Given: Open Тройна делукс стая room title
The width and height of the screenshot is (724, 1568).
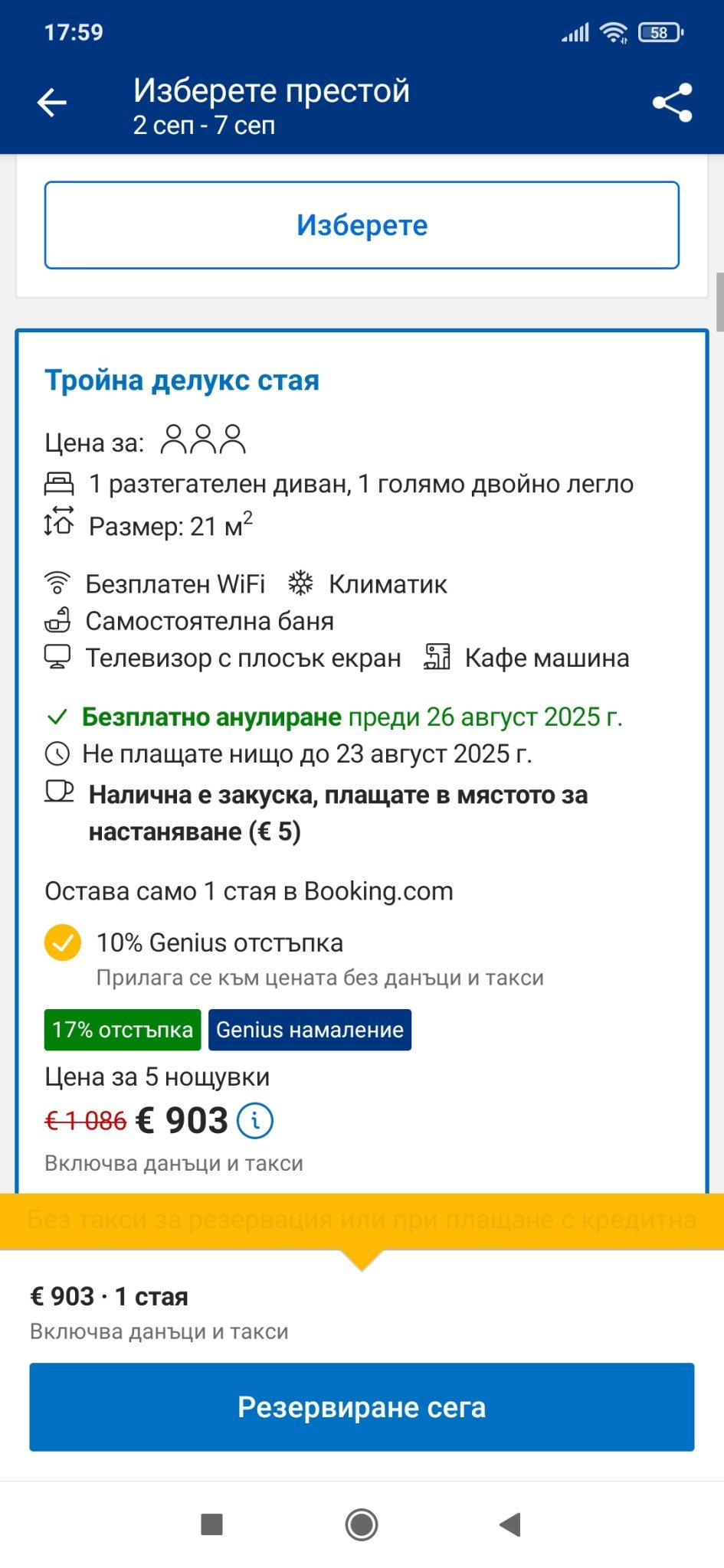Looking at the screenshot, I should (182, 381).
